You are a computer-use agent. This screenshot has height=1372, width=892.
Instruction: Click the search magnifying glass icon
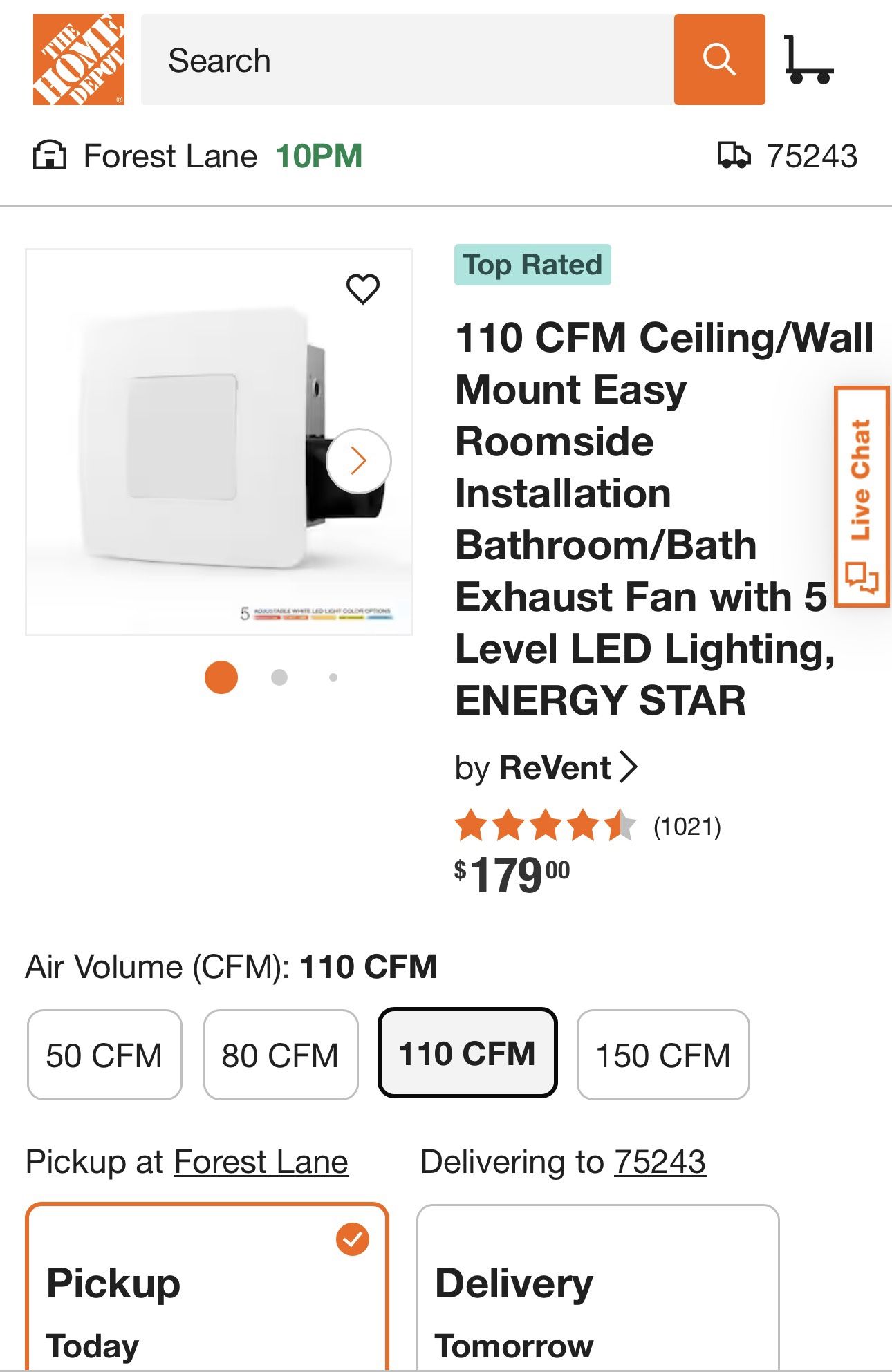click(721, 59)
